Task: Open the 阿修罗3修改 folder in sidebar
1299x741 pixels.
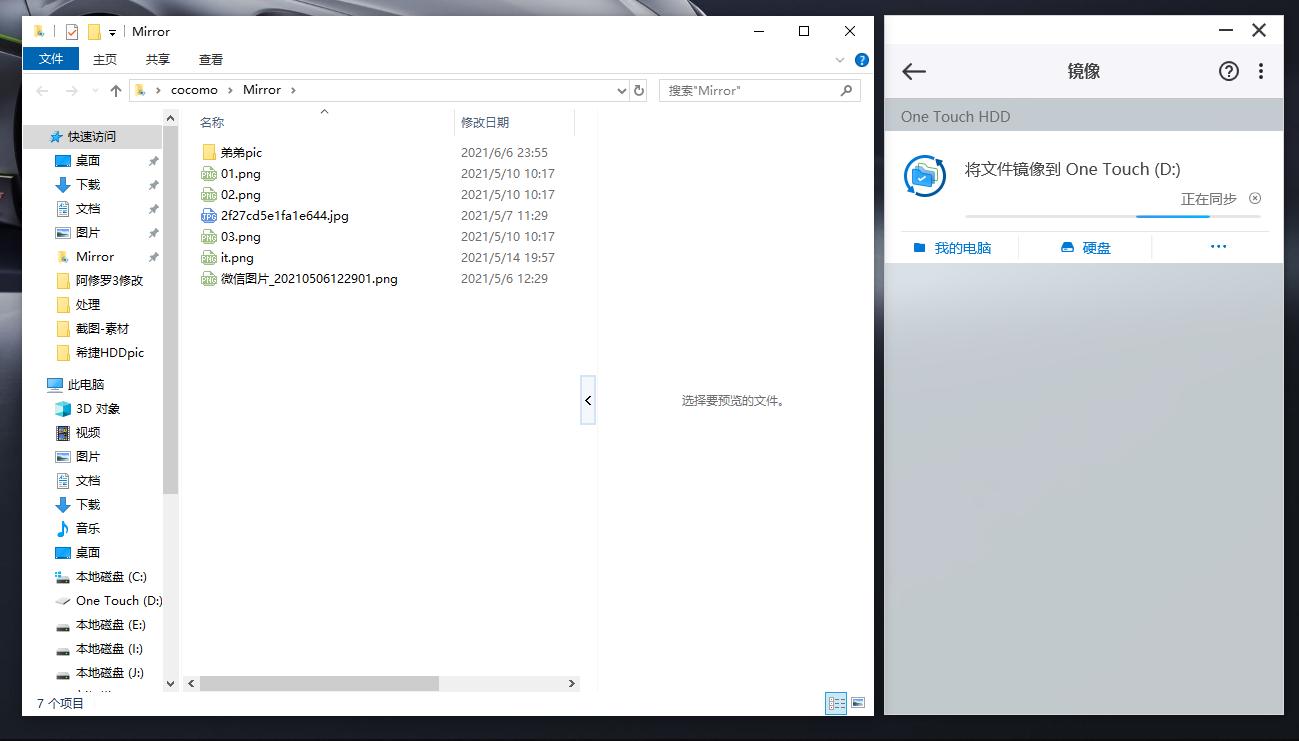Action: pos(109,280)
